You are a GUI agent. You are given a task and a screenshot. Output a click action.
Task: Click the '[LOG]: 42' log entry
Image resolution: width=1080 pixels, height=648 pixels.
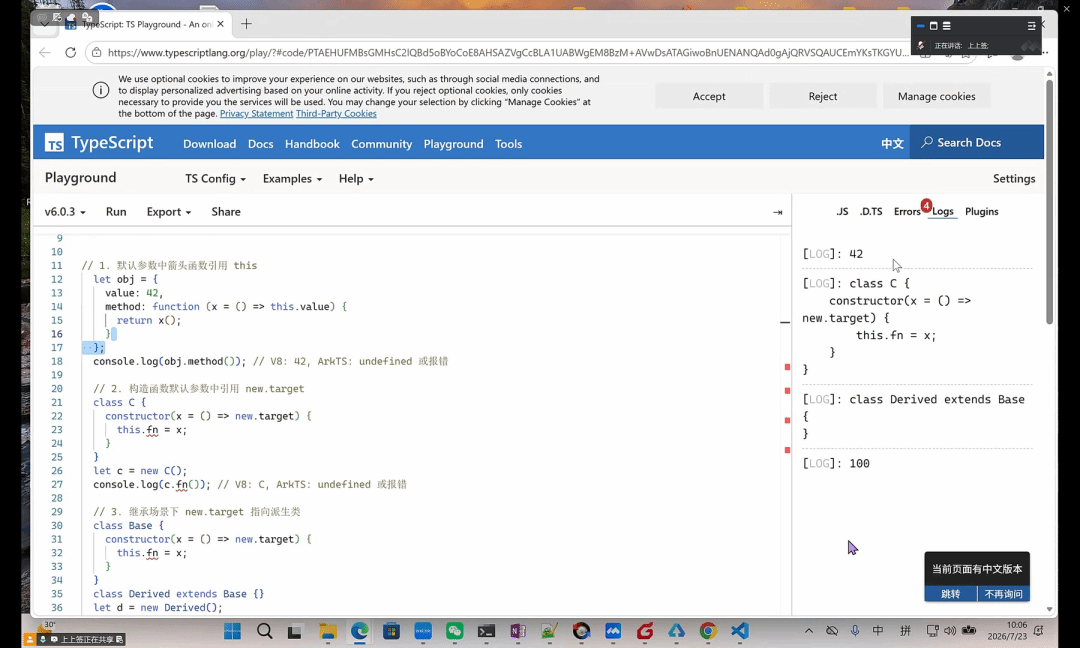click(832, 254)
